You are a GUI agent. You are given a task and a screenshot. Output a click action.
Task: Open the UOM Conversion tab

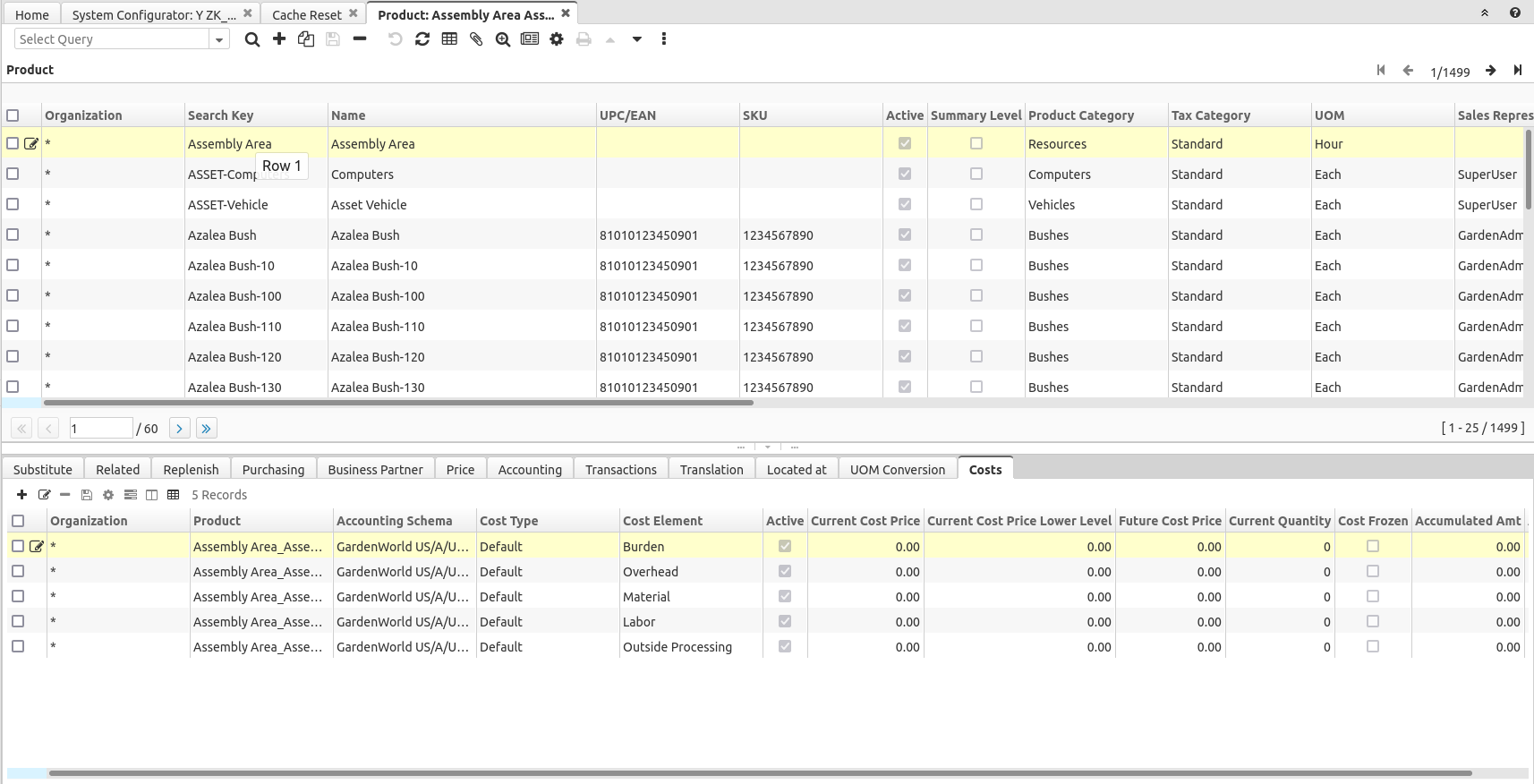coord(897,470)
